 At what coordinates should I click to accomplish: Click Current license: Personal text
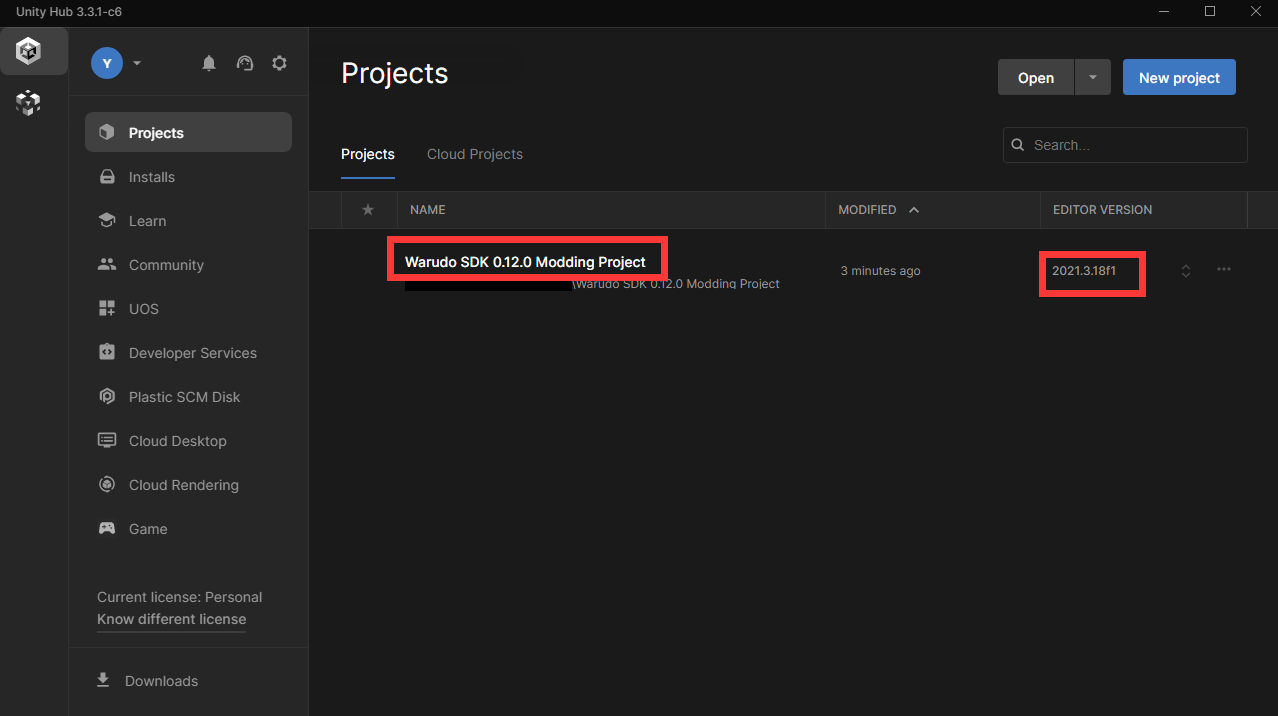point(180,597)
